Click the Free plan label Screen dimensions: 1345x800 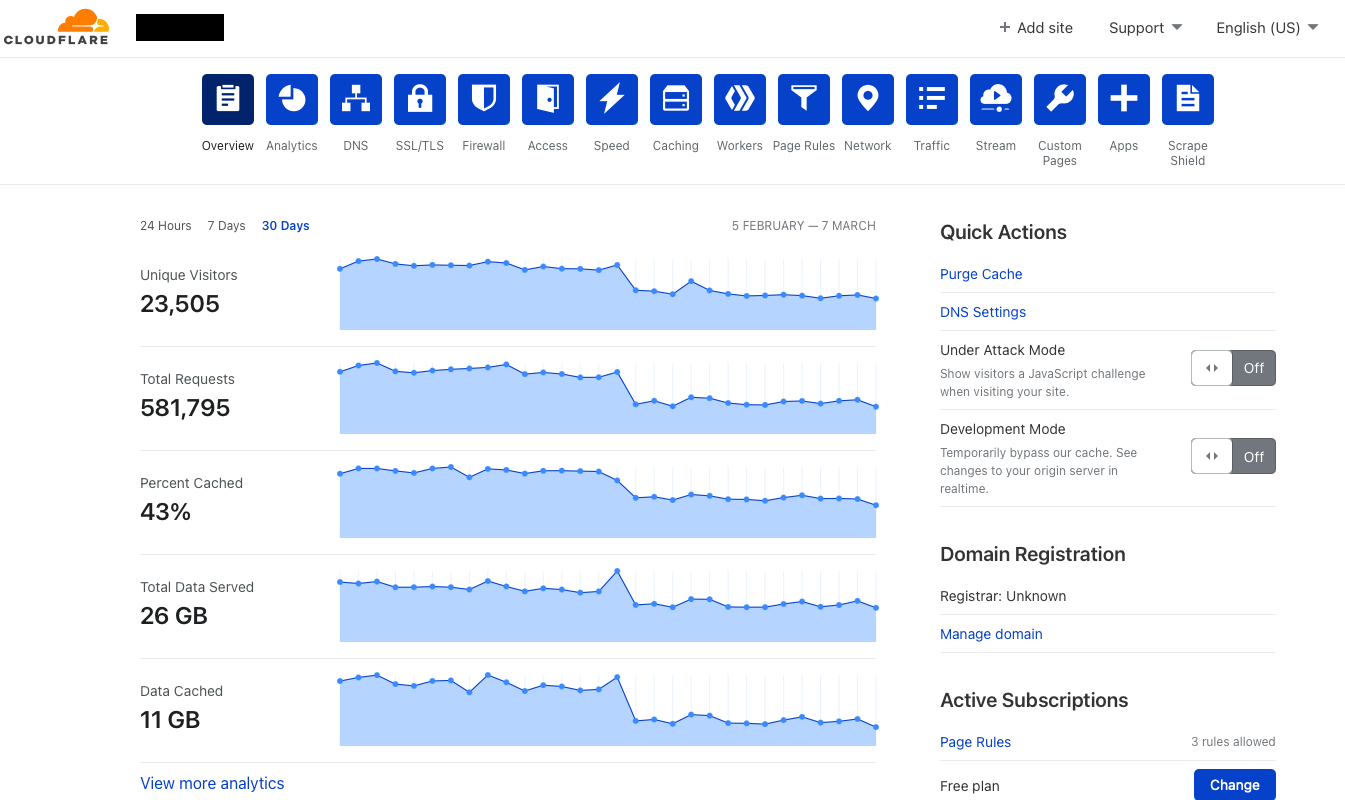tap(970, 786)
